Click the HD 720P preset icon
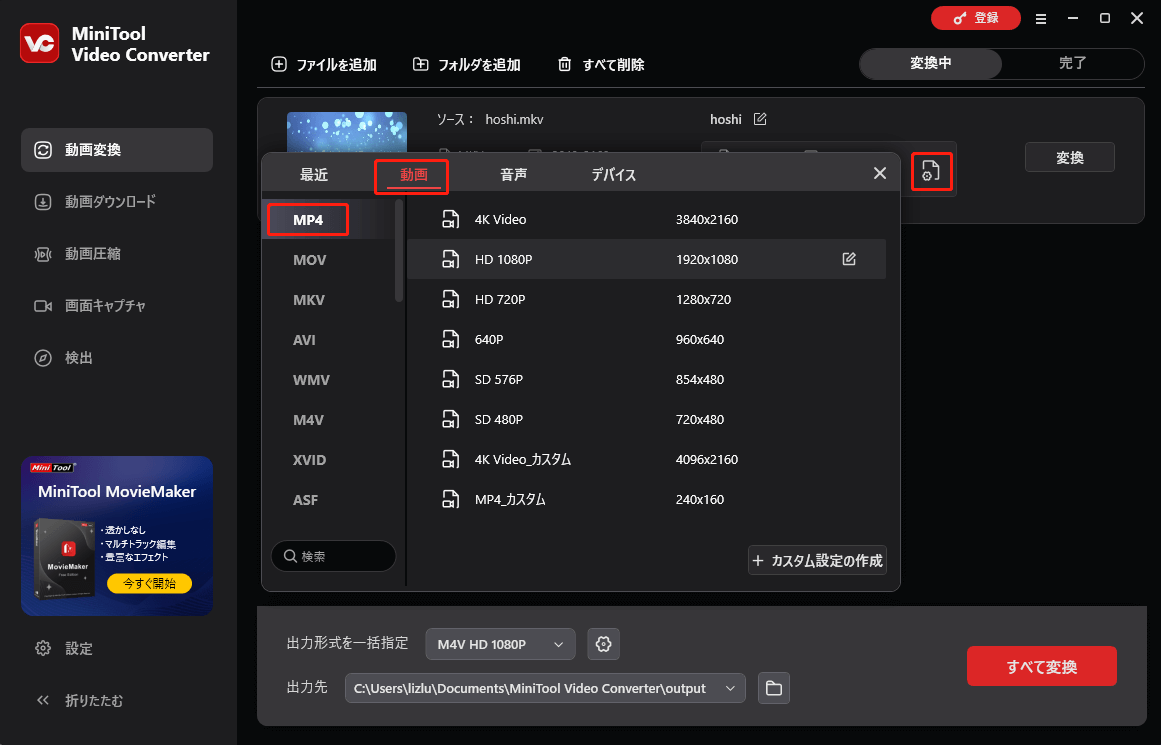 (450, 299)
